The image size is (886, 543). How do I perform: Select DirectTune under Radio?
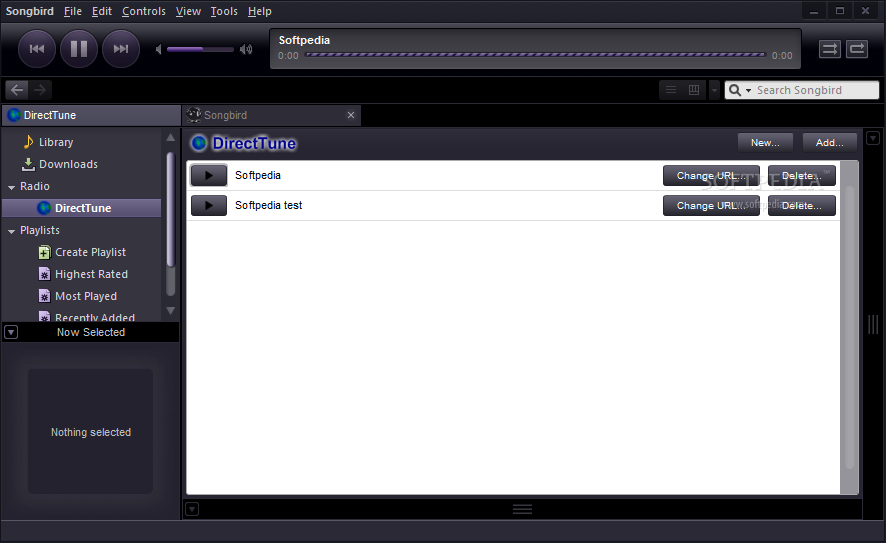(x=82, y=208)
